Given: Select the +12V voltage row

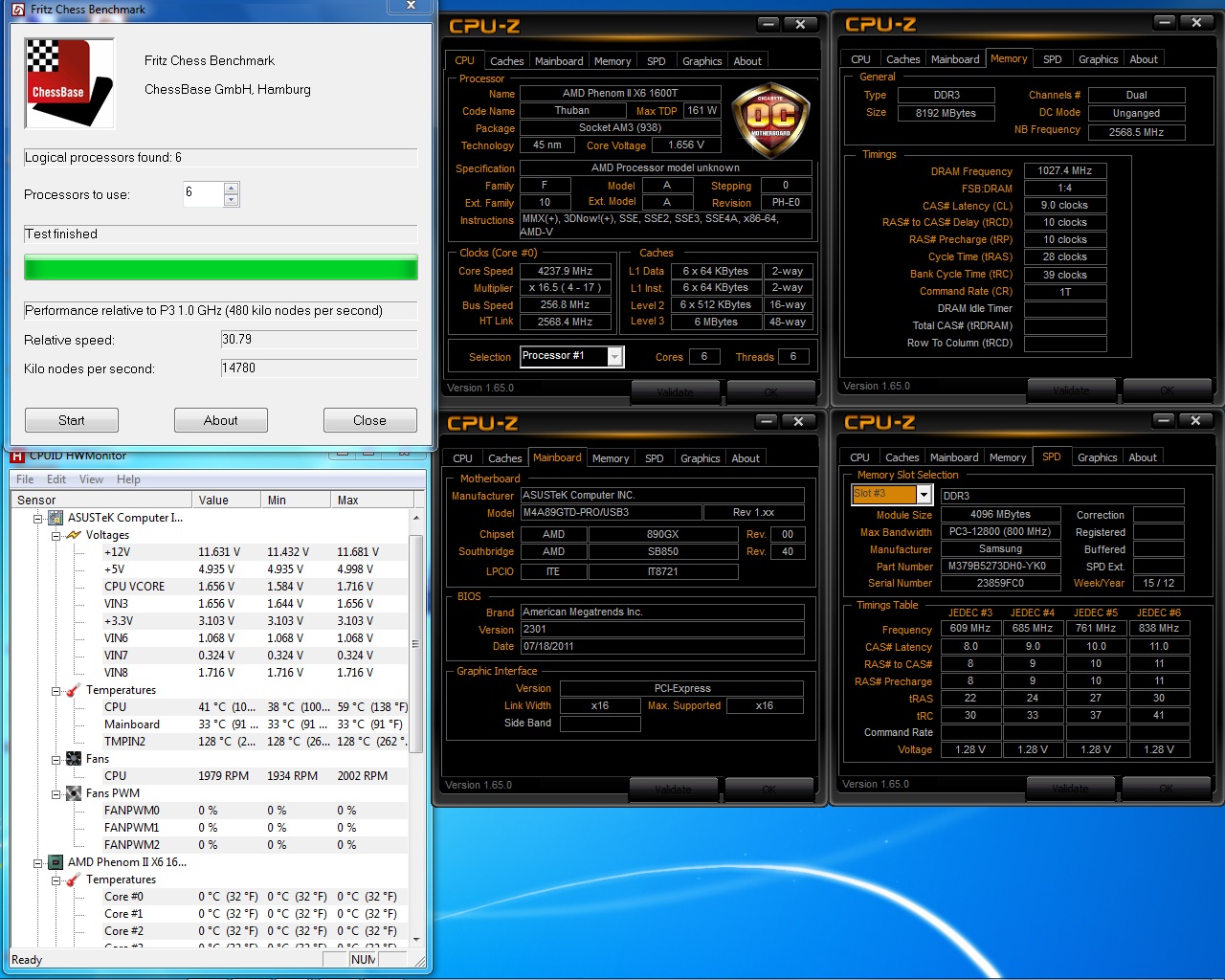Looking at the screenshot, I should 256,552.
